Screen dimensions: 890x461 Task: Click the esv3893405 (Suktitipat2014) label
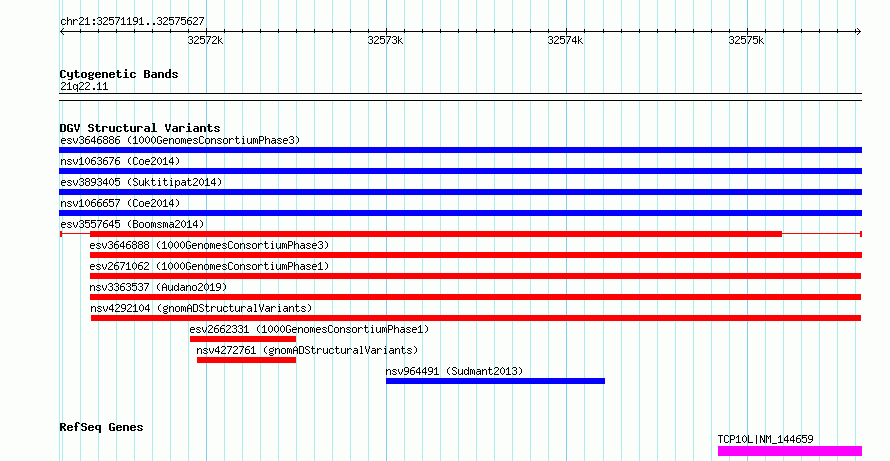coord(141,182)
